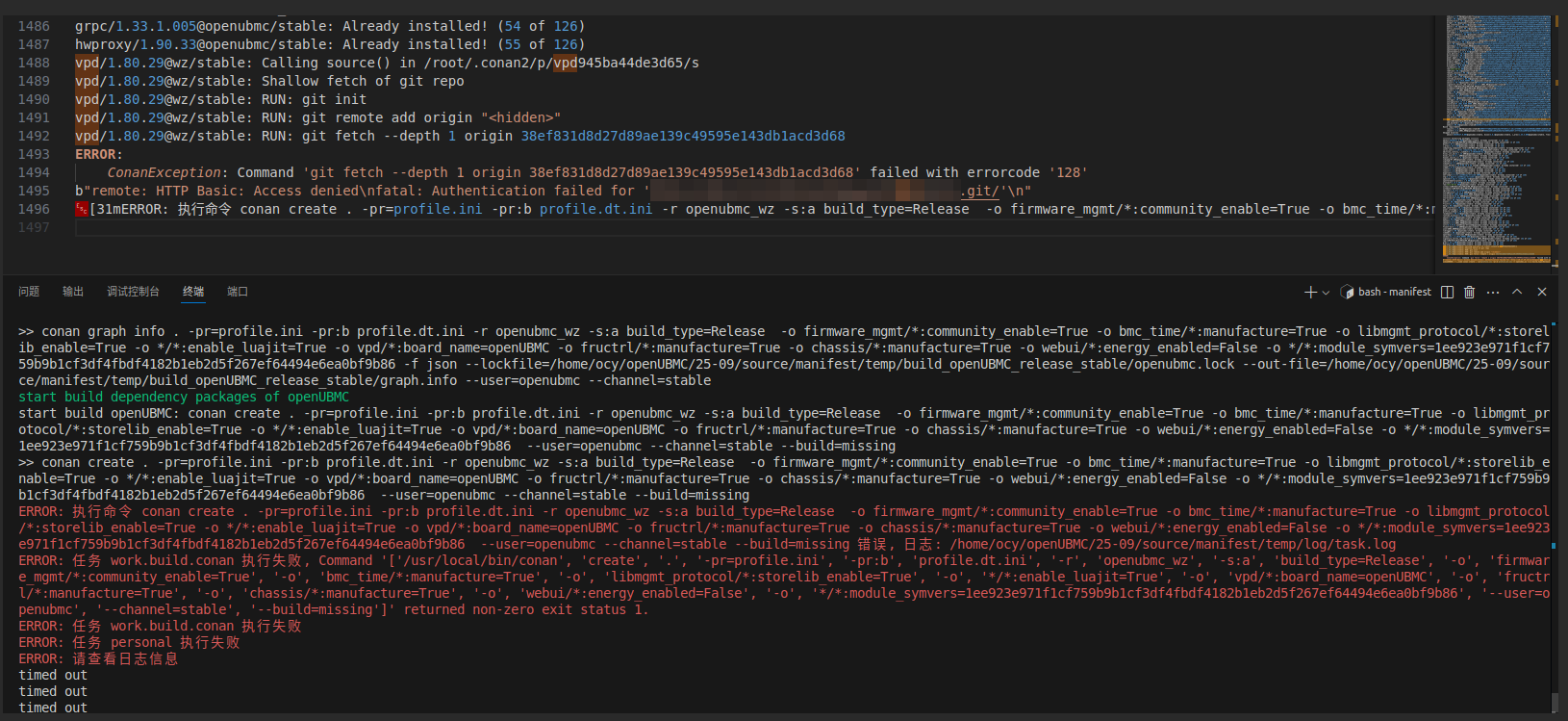Show the 端口 tab
The height and width of the screenshot is (721, 1568).
[238, 292]
